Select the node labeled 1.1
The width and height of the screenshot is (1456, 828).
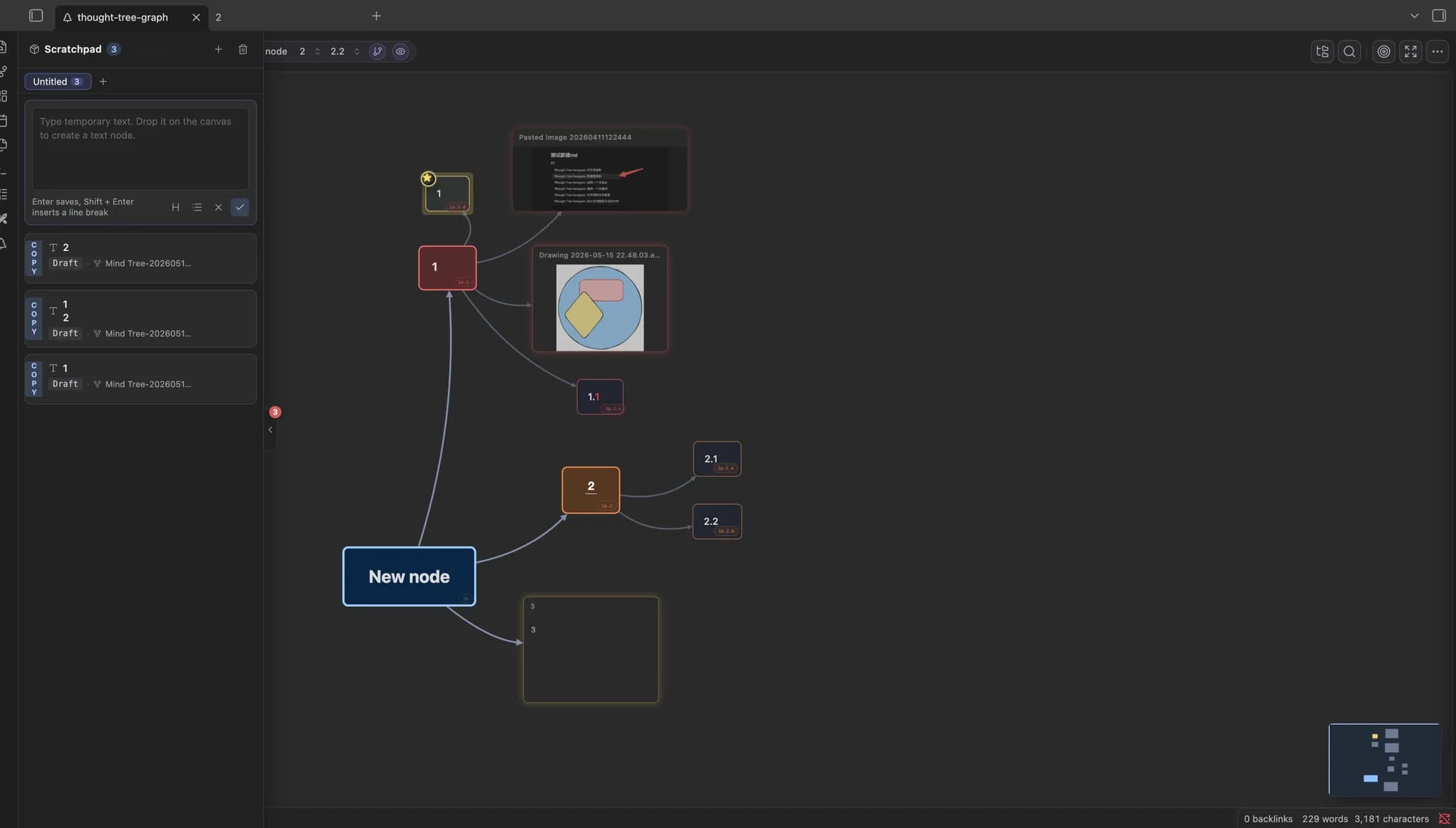click(600, 396)
